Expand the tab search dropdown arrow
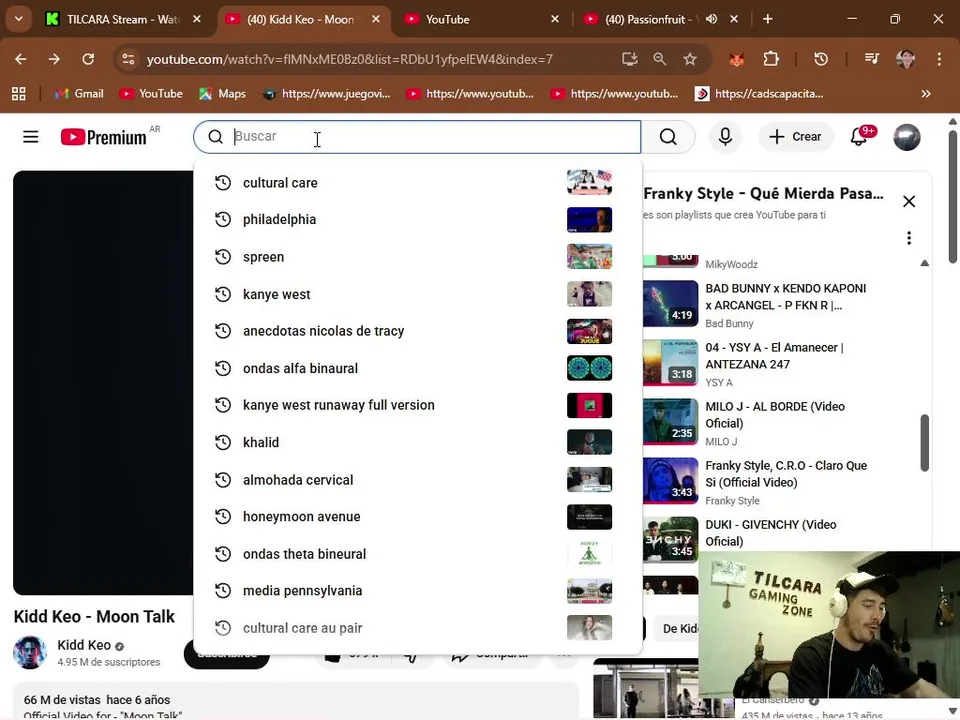Image resolution: width=960 pixels, height=720 pixels. pyautogui.click(x=19, y=19)
